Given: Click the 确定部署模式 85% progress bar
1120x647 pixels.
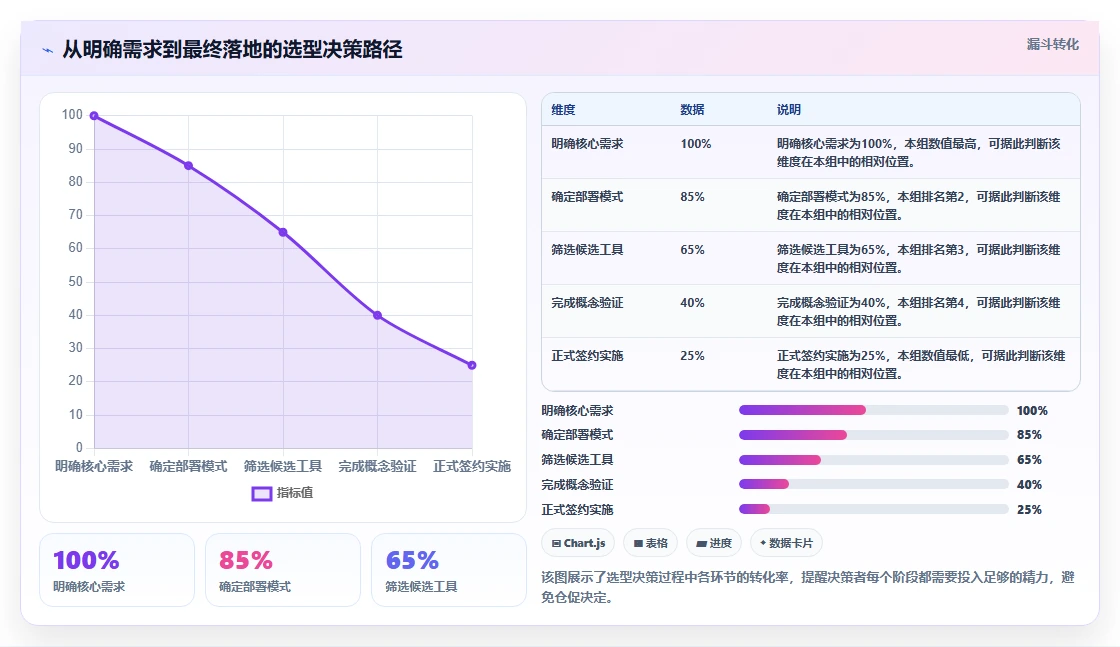Looking at the screenshot, I should tap(873, 435).
